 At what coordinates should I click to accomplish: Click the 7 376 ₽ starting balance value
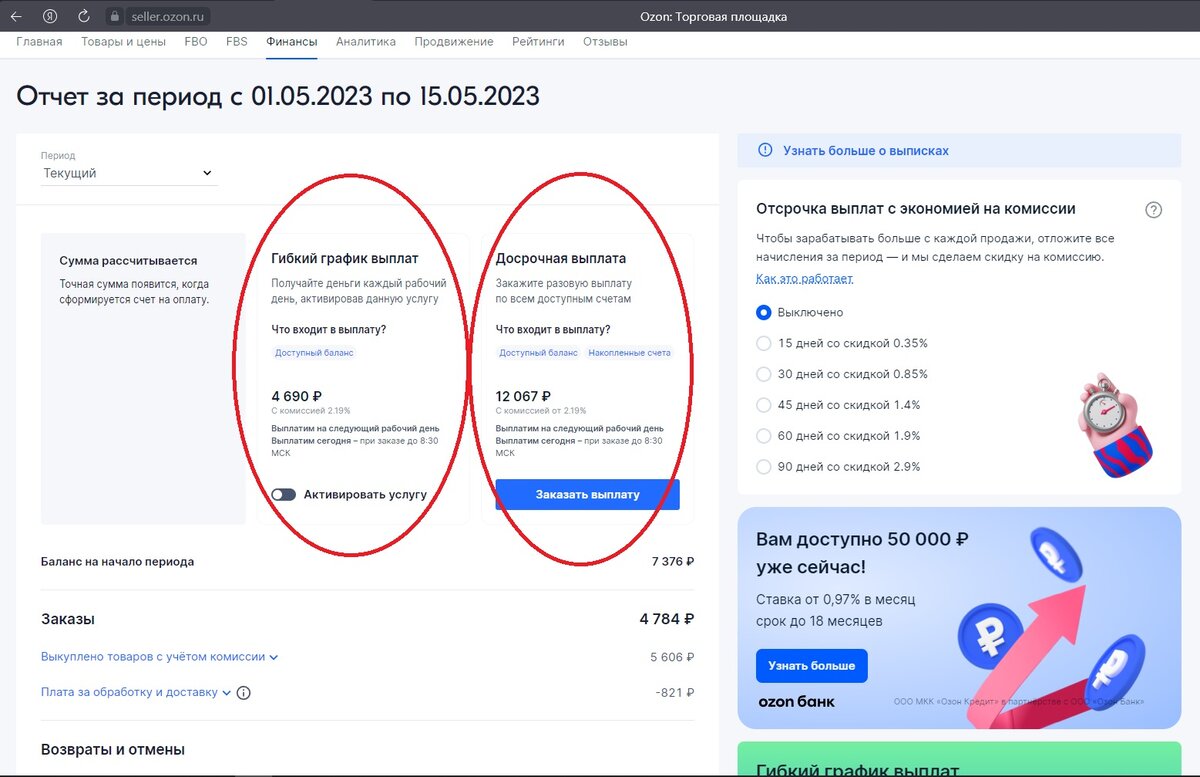[x=672, y=561]
